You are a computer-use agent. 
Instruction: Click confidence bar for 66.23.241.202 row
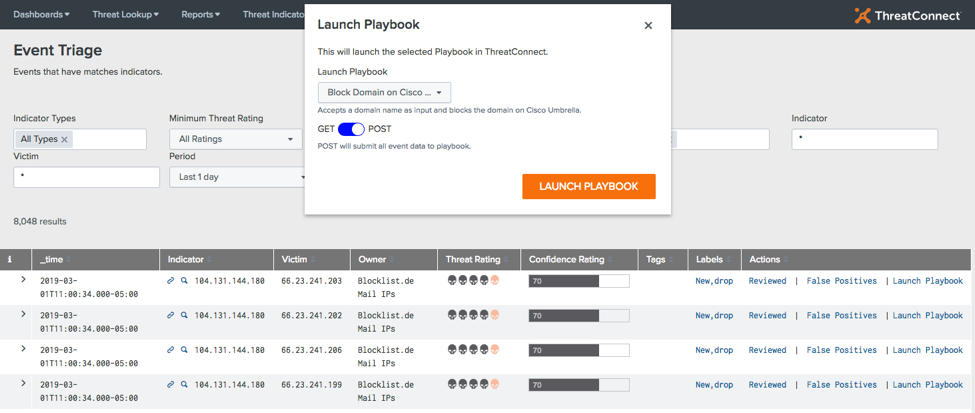tap(579, 316)
